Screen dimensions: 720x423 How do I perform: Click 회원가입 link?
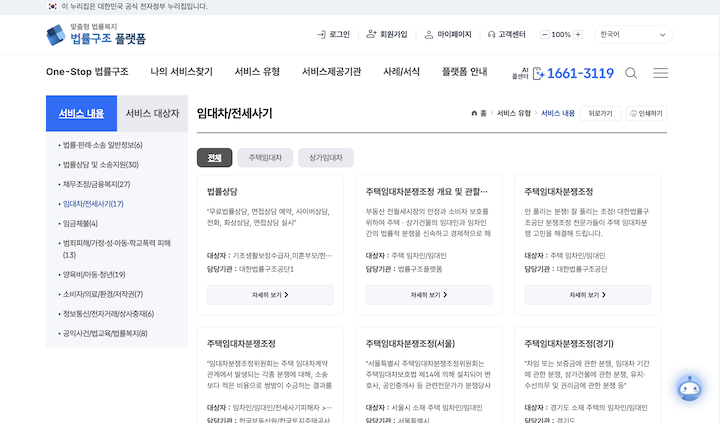[387, 34]
